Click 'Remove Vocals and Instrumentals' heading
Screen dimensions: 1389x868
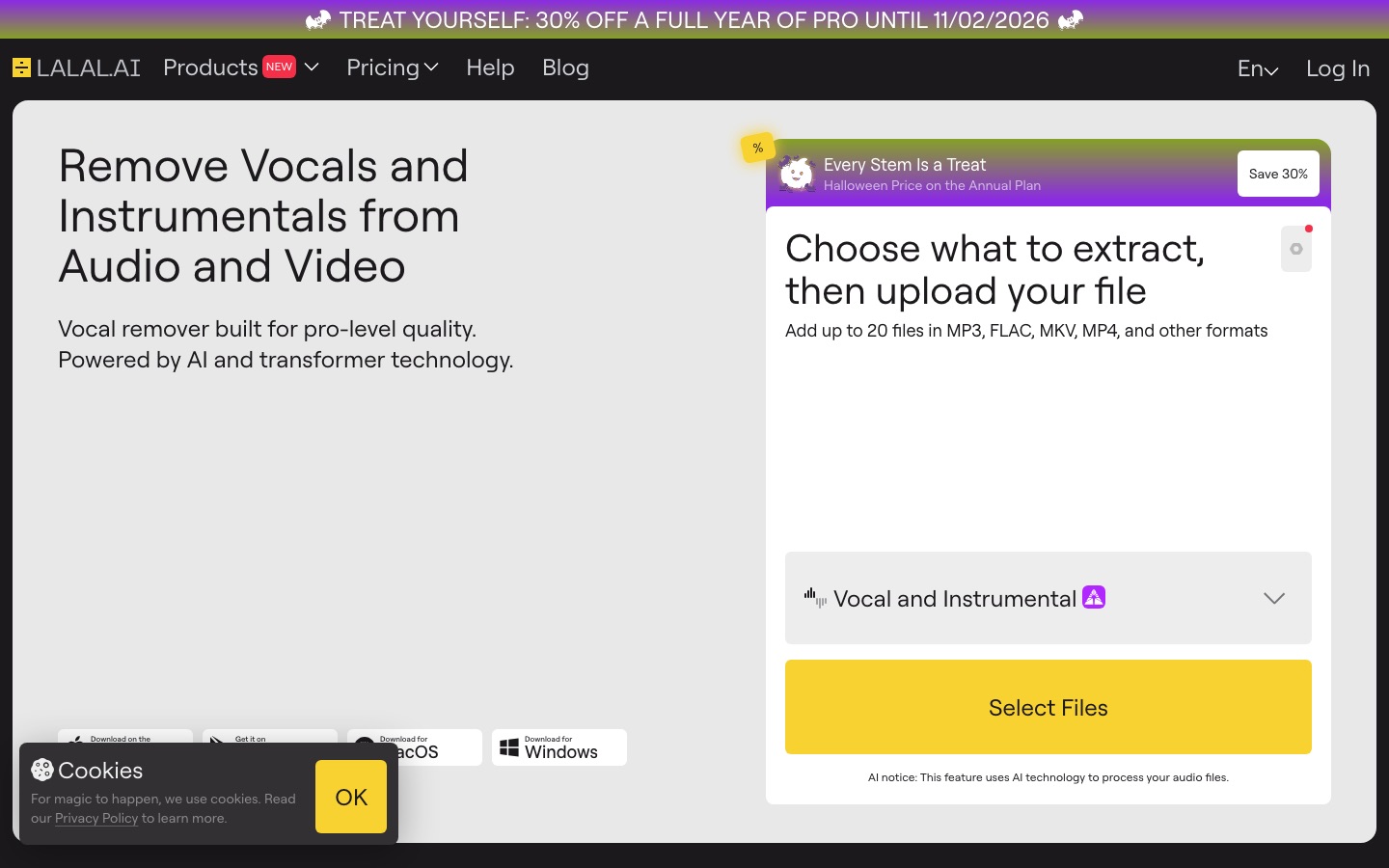point(263,216)
